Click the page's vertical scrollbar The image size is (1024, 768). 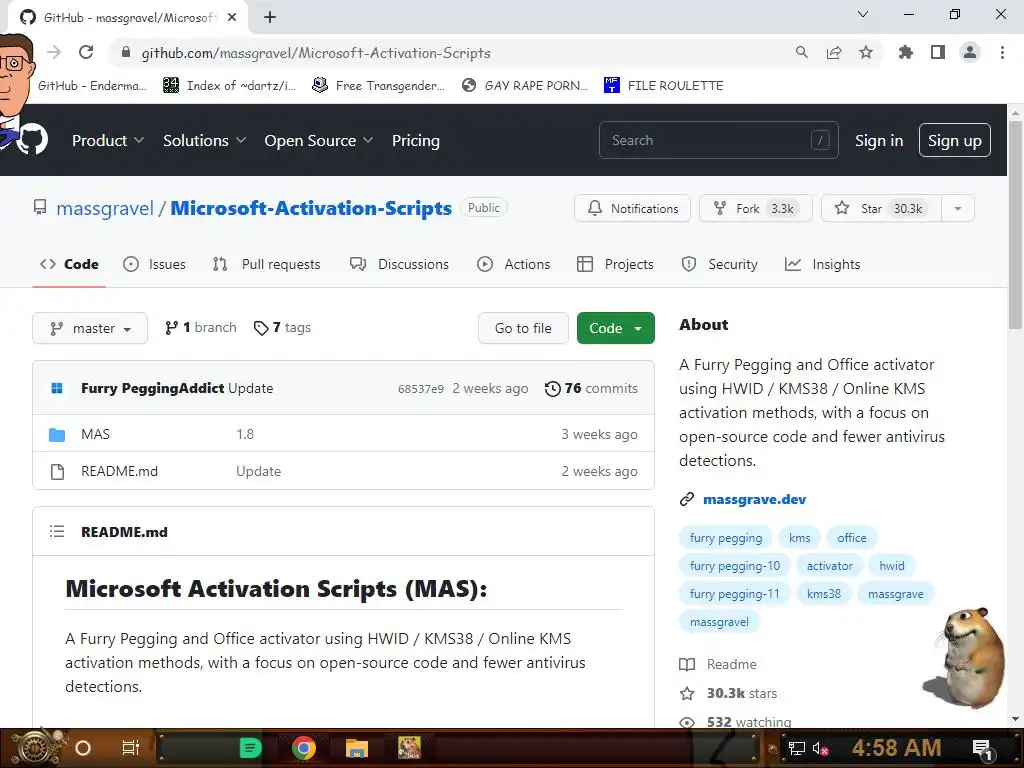tap(1015, 225)
